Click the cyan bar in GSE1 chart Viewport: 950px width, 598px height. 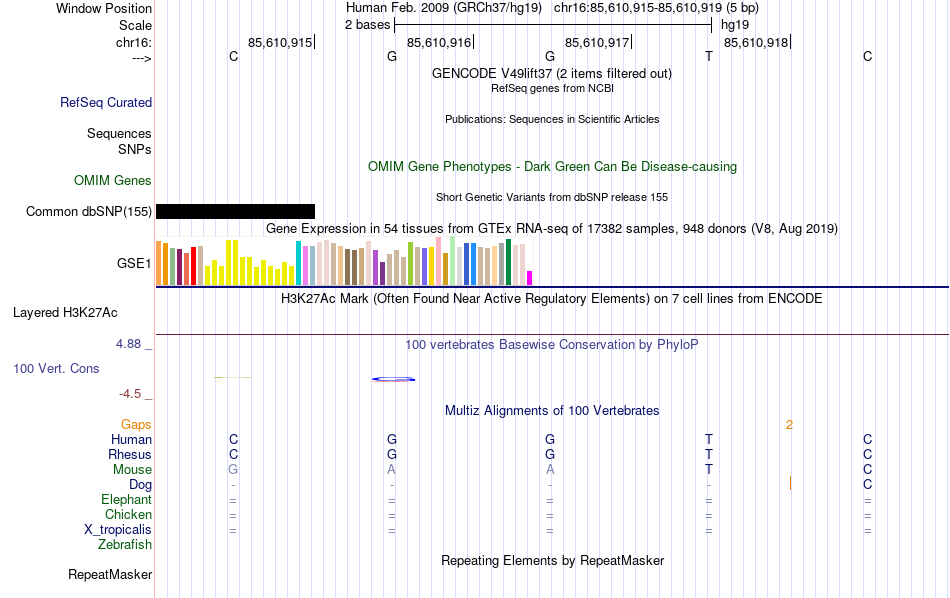click(298, 263)
